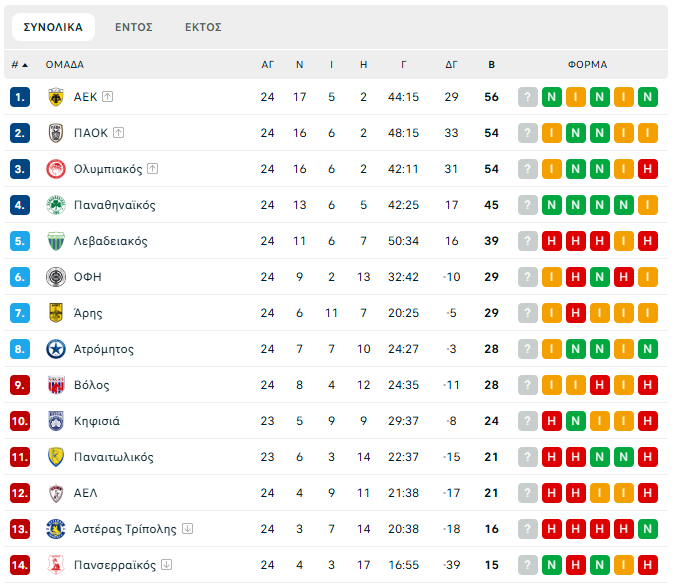Sort table by the # rank column
This screenshot has width=678, height=585.
19,64
